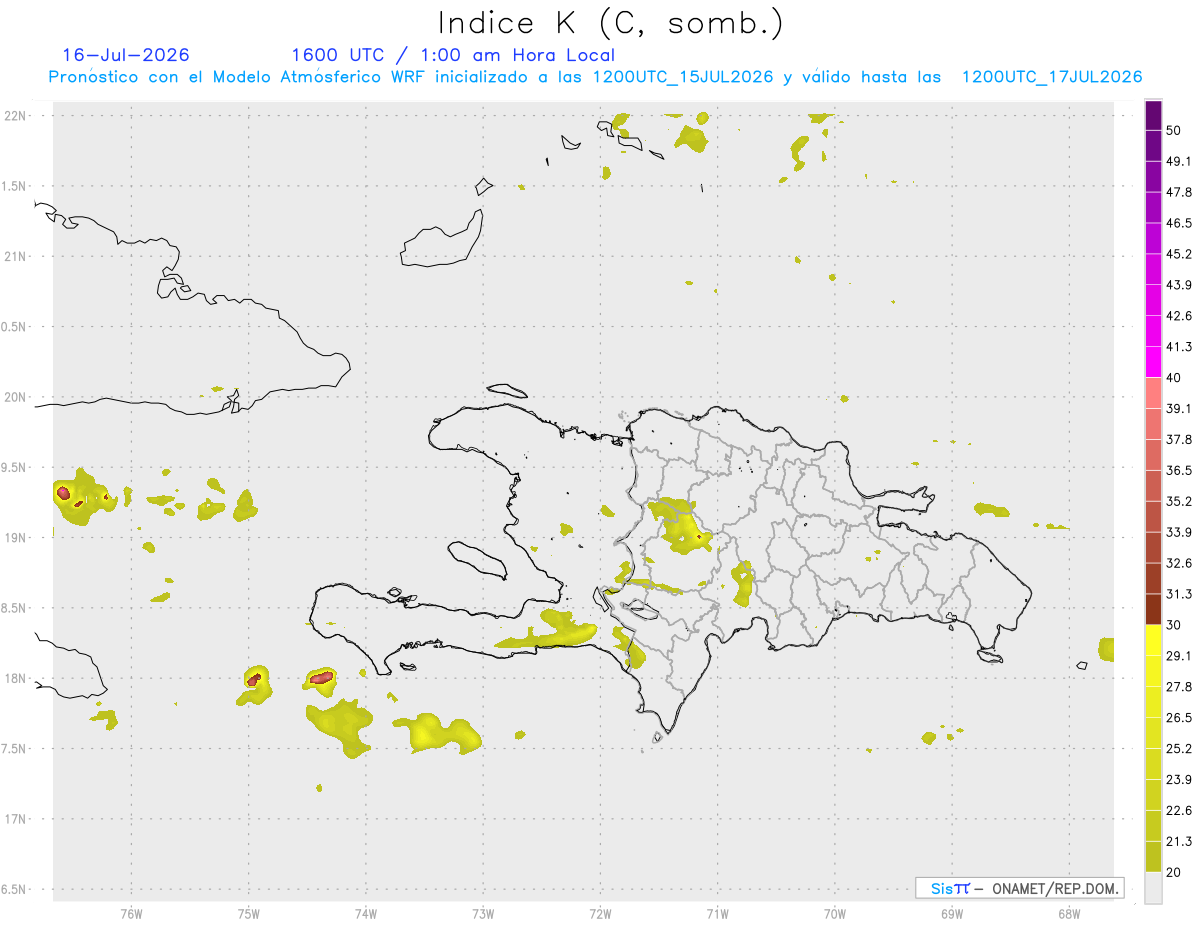The width and height of the screenshot is (1200, 927).
Task: Click the legend value '36.5'
Action: point(1179,470)
